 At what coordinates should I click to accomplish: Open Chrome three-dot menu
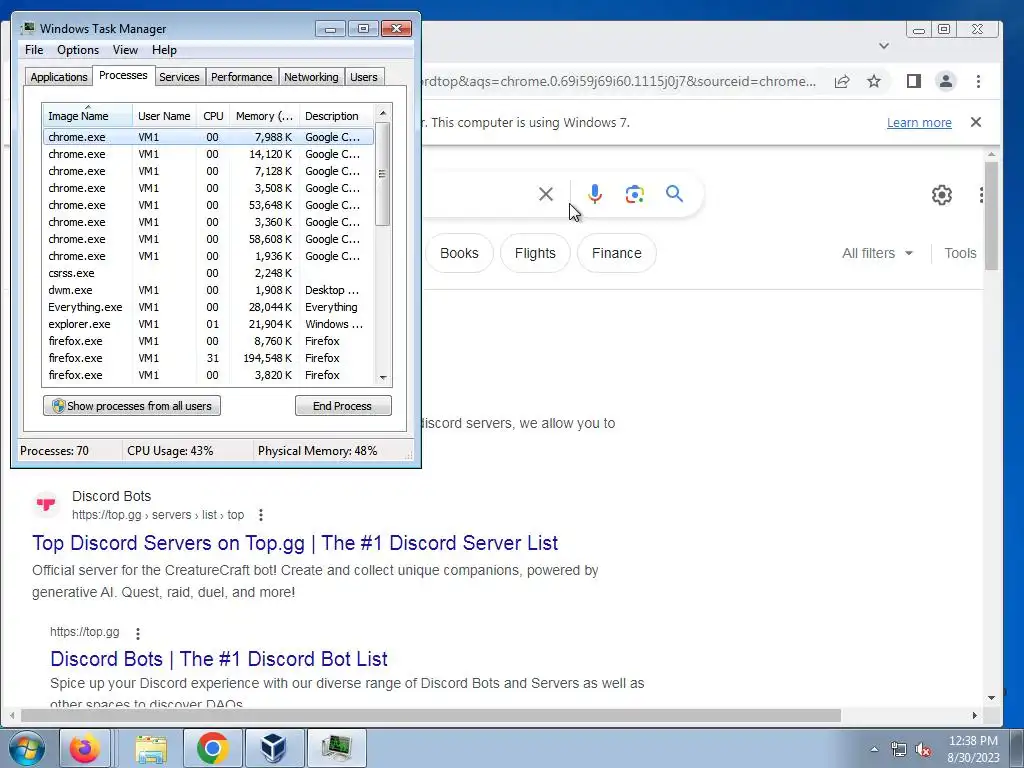coord(978,81)
